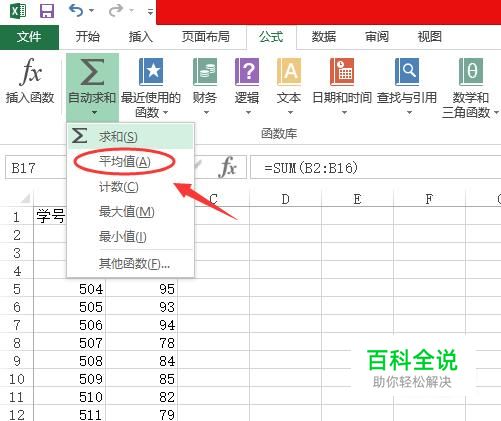Switch to the 页面布局 tab
The height and width of the screenshot is (421, 501).
pyautogui.click(x=206, y=37)
